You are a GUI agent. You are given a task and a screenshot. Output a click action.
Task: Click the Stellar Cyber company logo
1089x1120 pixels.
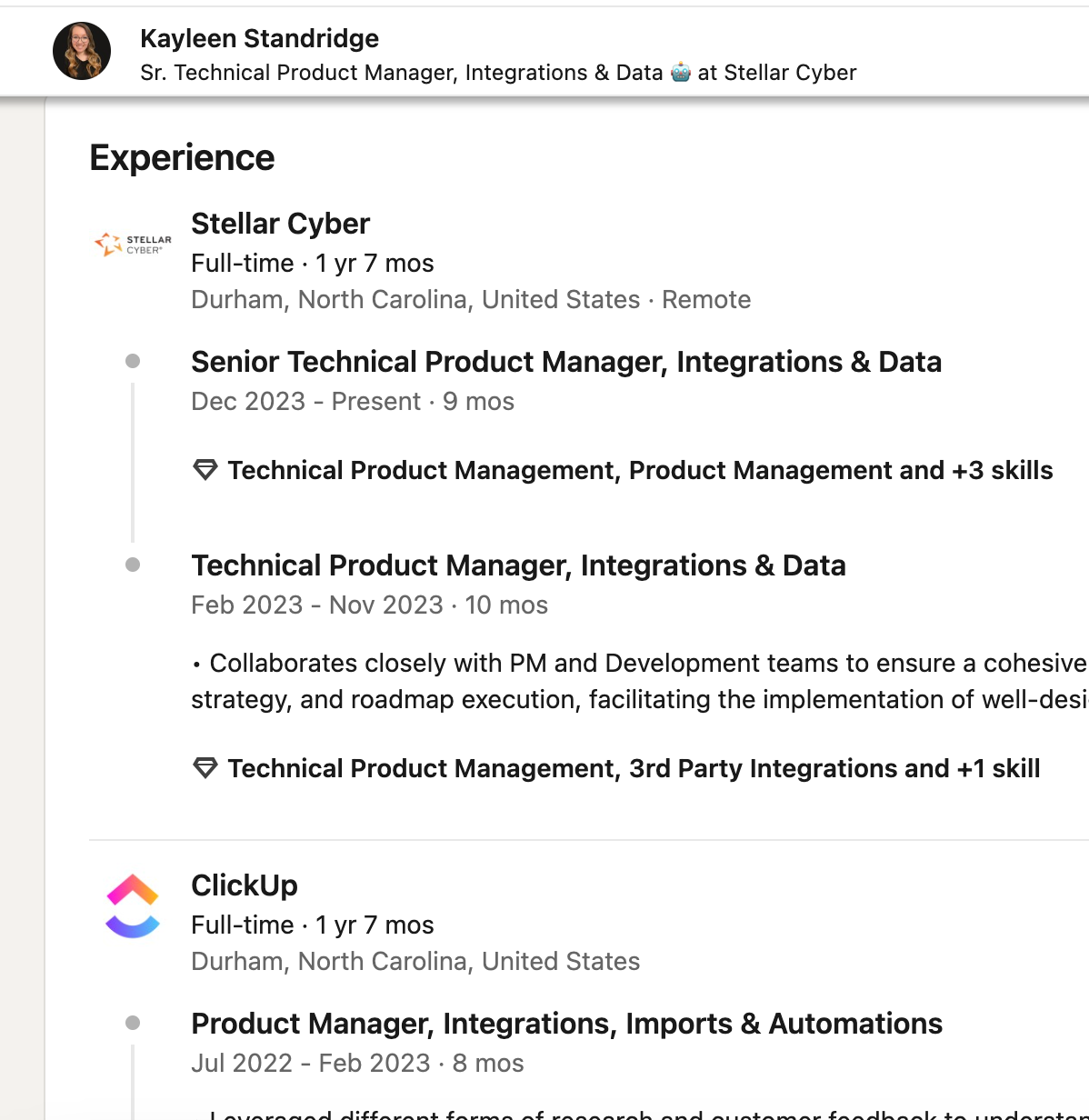tap(133, 244)
